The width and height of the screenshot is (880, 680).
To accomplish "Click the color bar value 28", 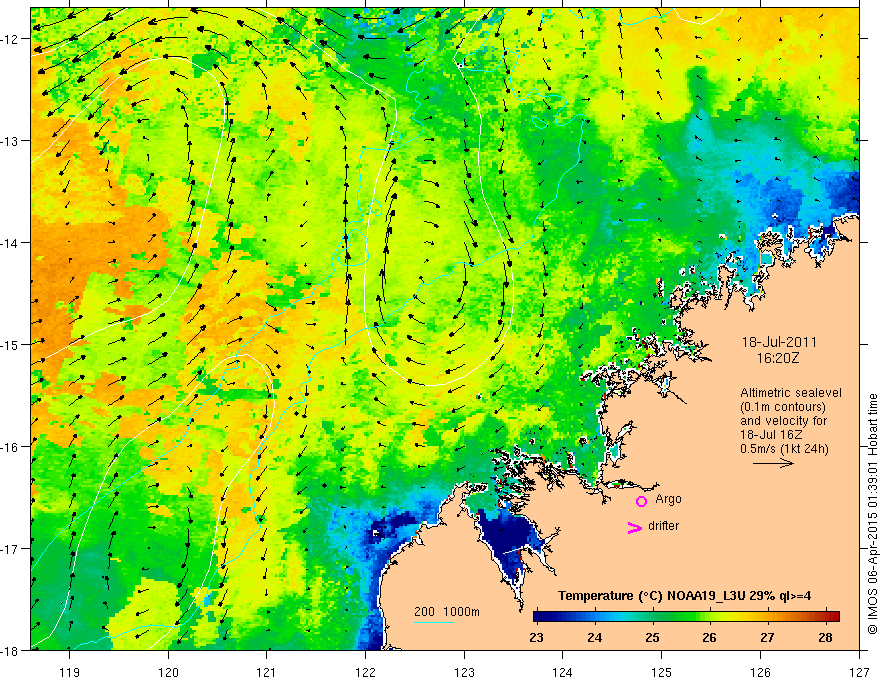I will [x=825, y=637].
